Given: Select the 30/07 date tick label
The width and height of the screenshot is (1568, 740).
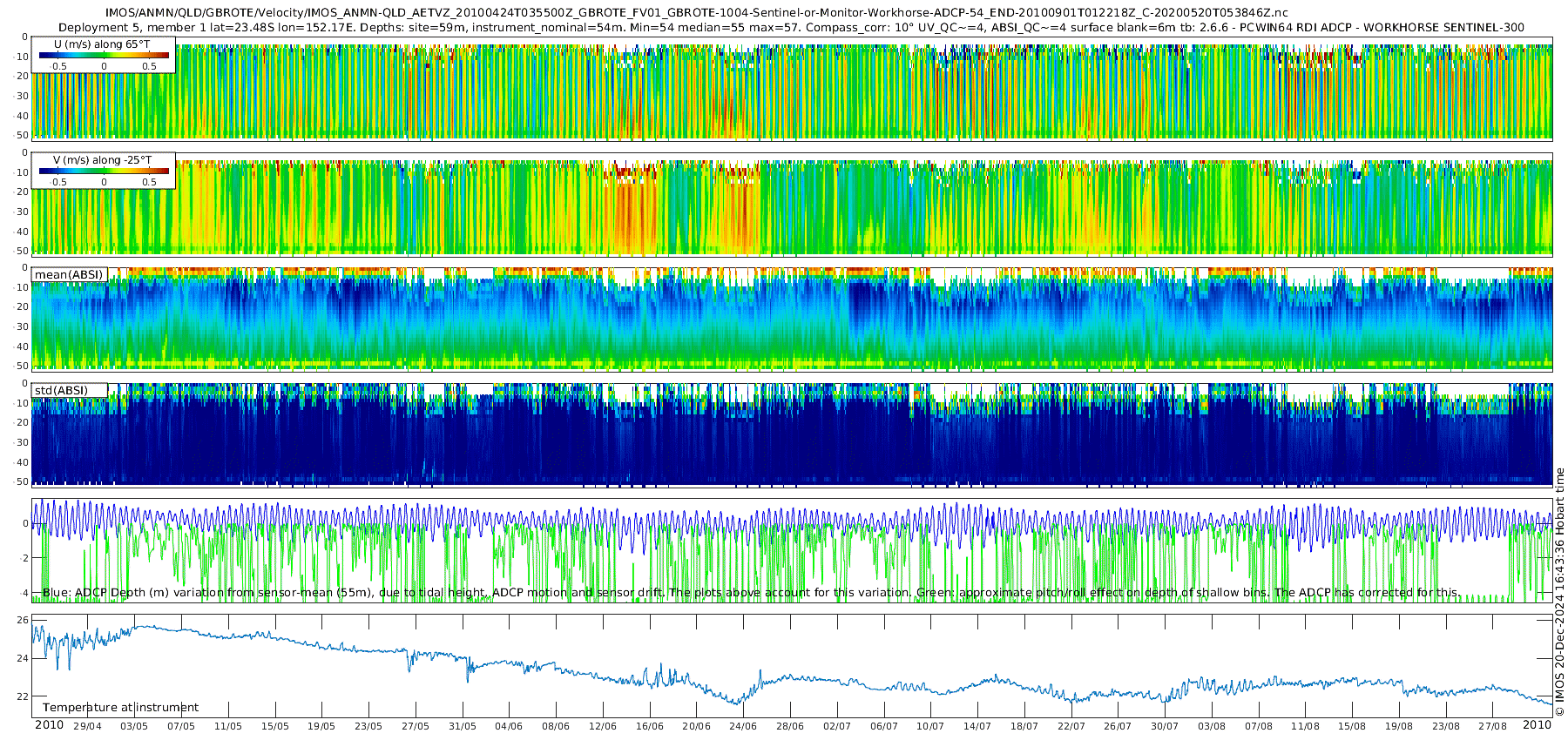Looking at the screenshot, I should coord(1165,726).
